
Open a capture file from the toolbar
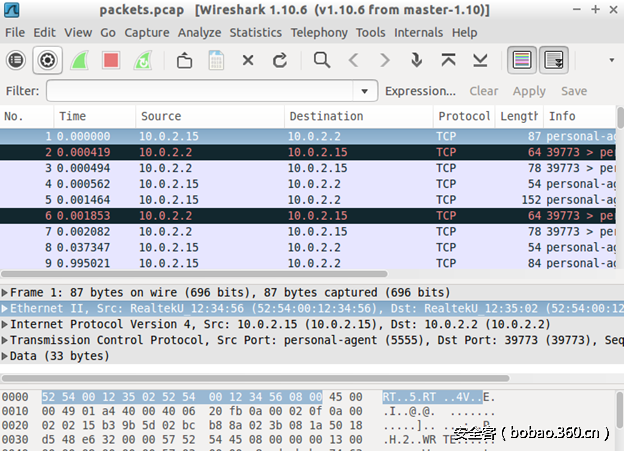click(x=184, y=60)
